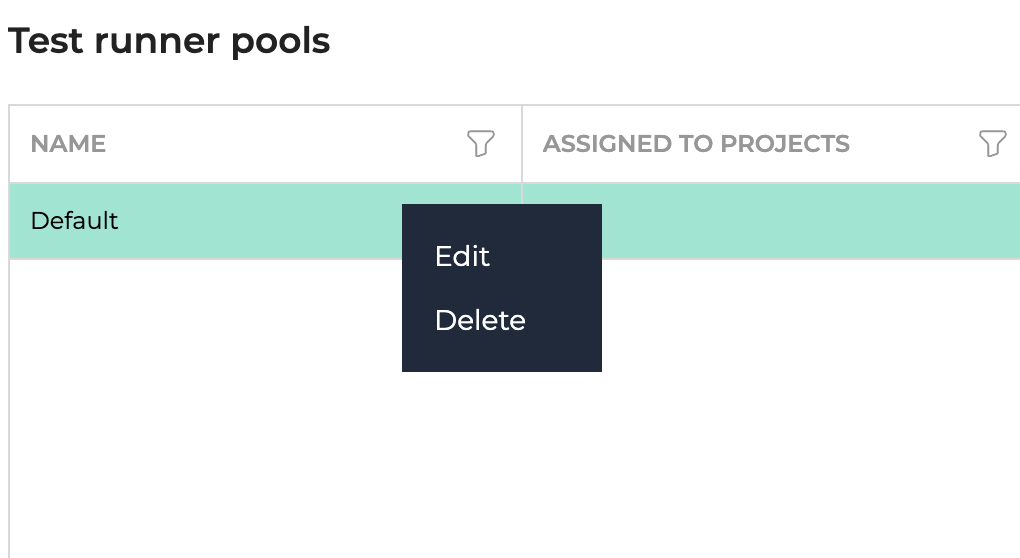The height and width of the screenshot is (558, 1020).
Task: Sort by ASSIGNED TO PROJECTS header label
Action: tap(696, 144)
